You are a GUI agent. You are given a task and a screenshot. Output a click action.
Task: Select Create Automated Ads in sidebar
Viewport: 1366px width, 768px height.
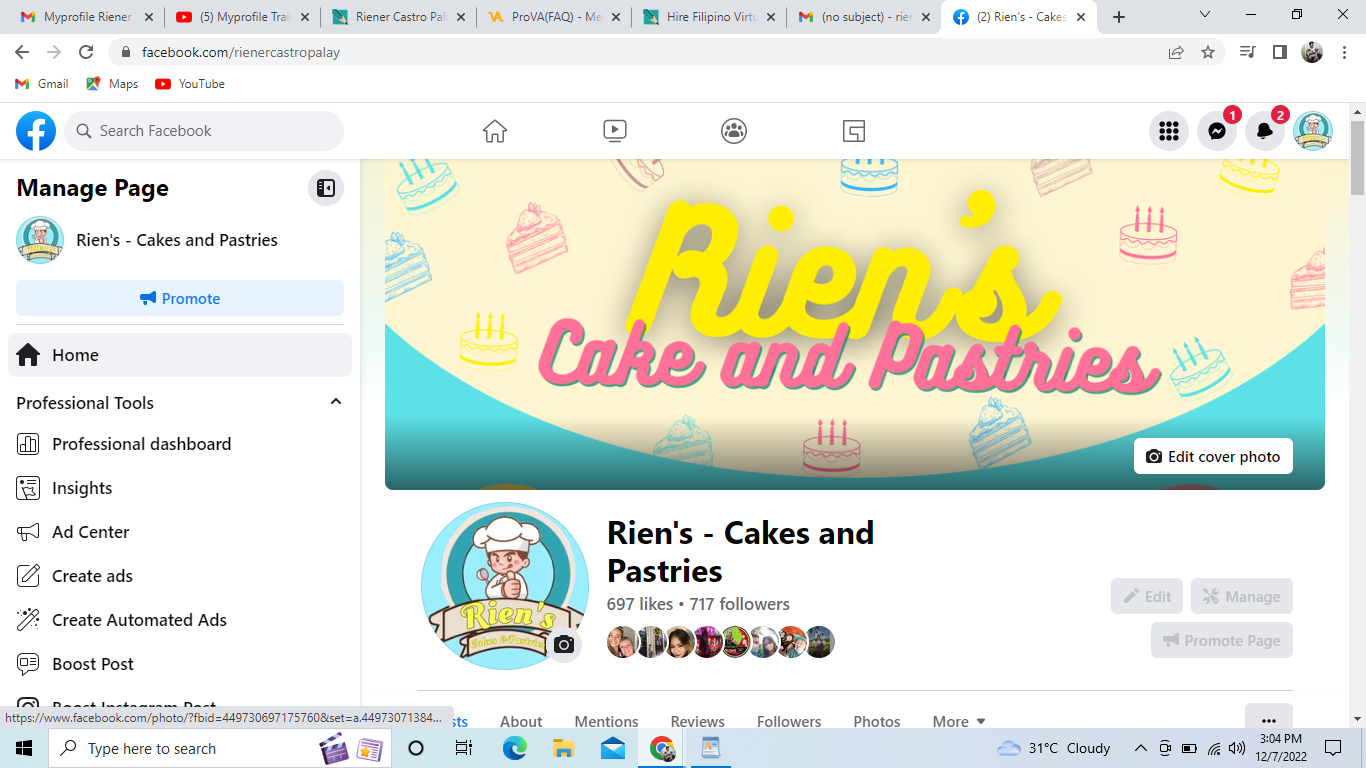coord(180,620)
